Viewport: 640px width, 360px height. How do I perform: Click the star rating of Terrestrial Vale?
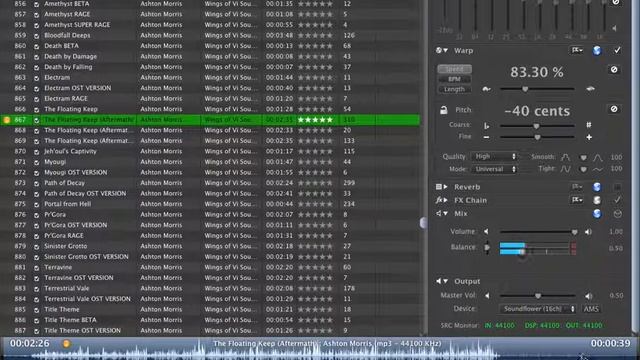click(315, 289)
